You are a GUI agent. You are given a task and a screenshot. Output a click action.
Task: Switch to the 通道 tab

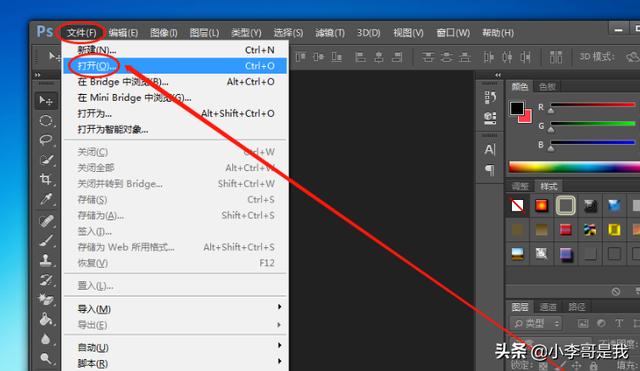[548, 307]
